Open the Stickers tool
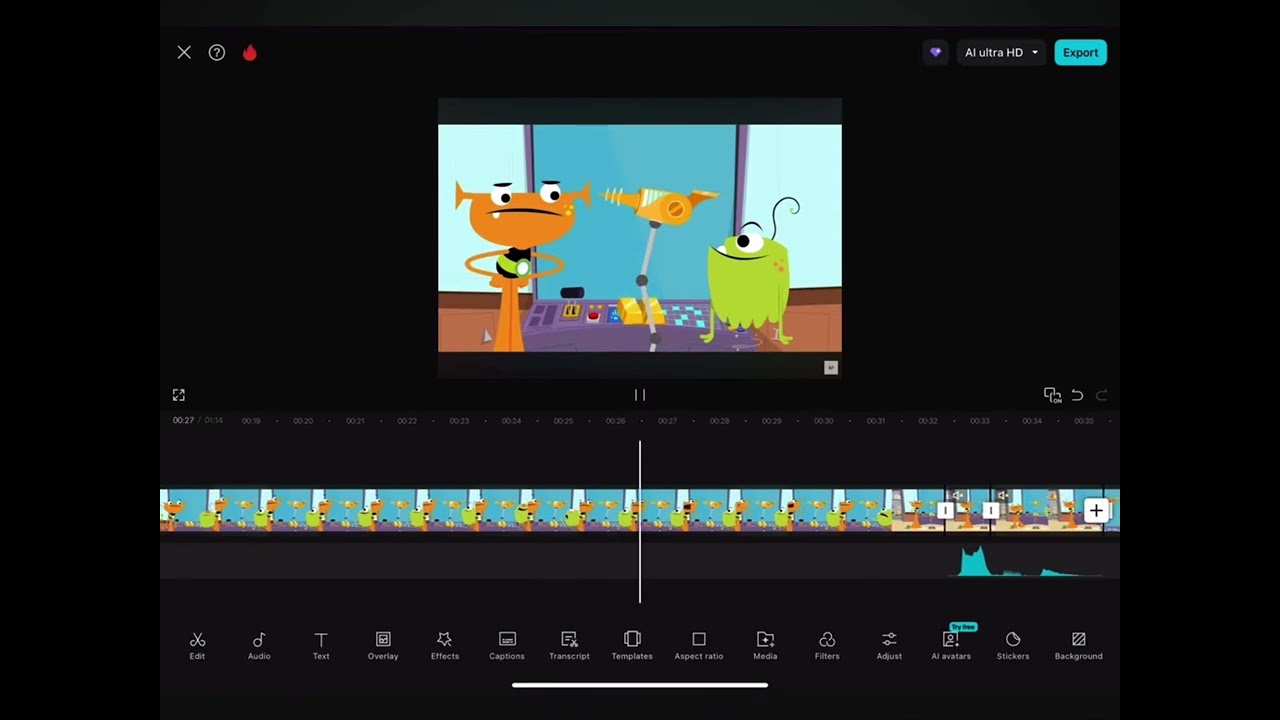Viewport: 1280px width, 720px height. click(x=1013, y=645)
